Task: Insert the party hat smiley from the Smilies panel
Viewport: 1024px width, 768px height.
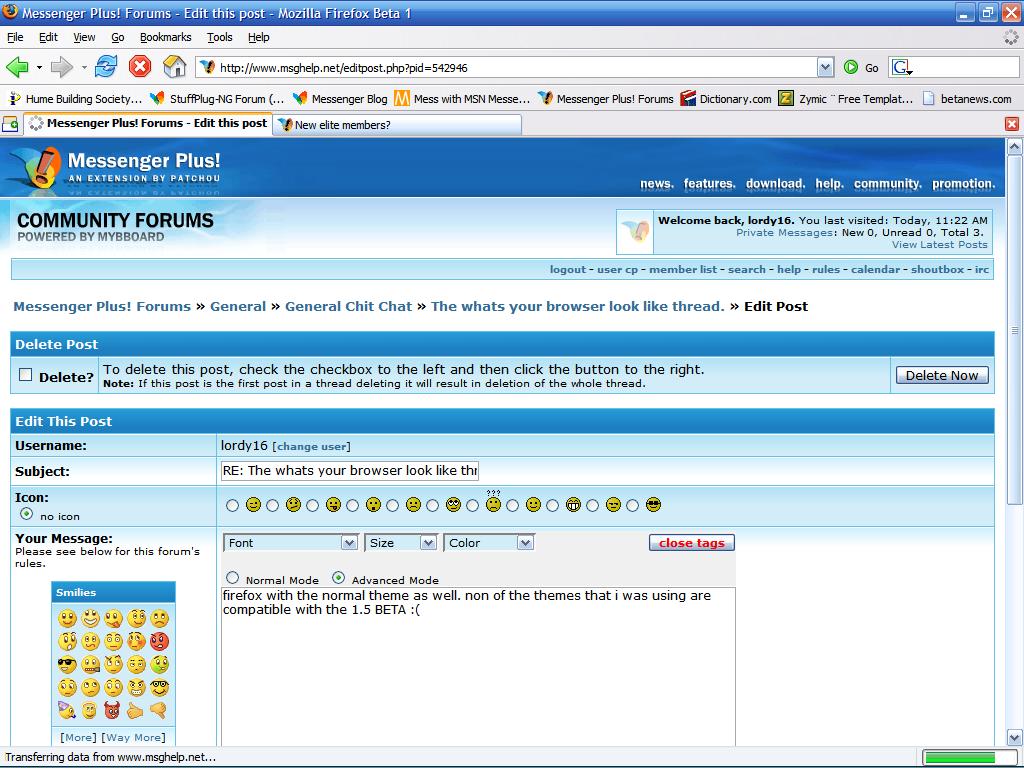Action: [67, 710]
